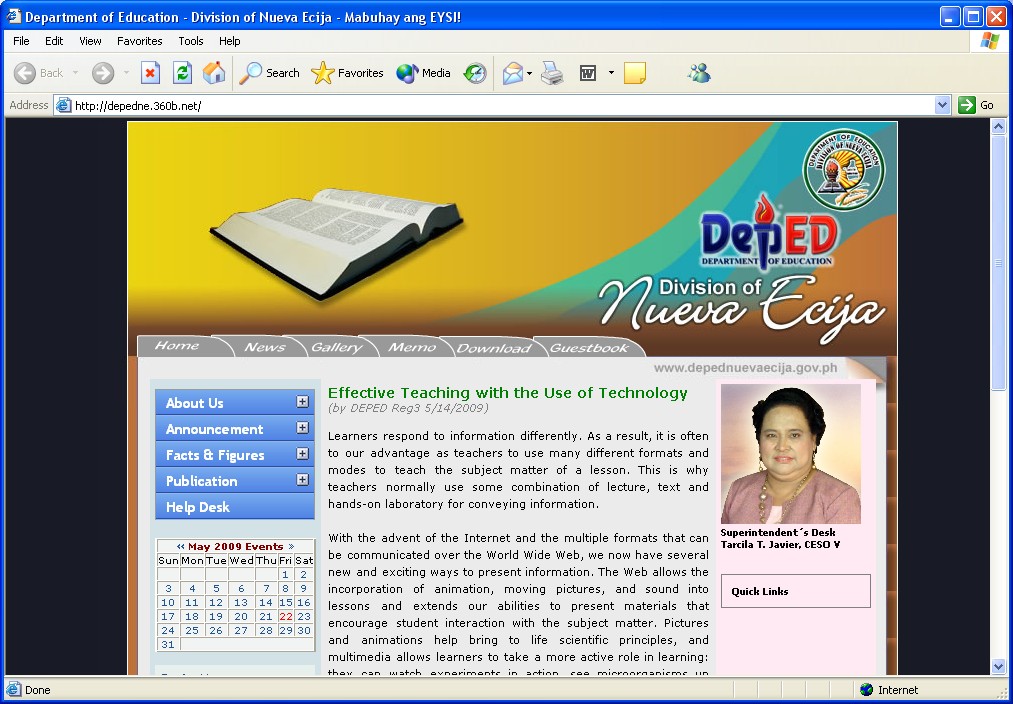
Task: Go to the Download tab
Action: coord(494,348)
